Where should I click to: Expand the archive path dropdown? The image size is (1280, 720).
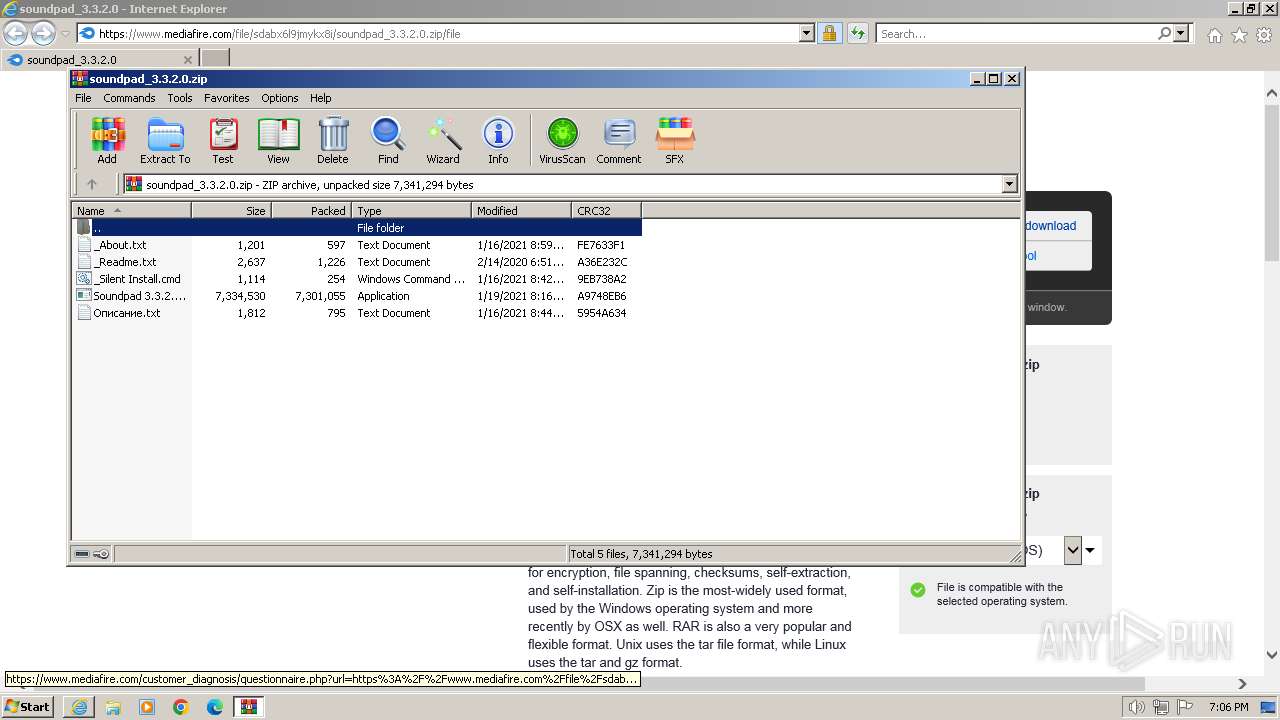tap(1009, 184)
